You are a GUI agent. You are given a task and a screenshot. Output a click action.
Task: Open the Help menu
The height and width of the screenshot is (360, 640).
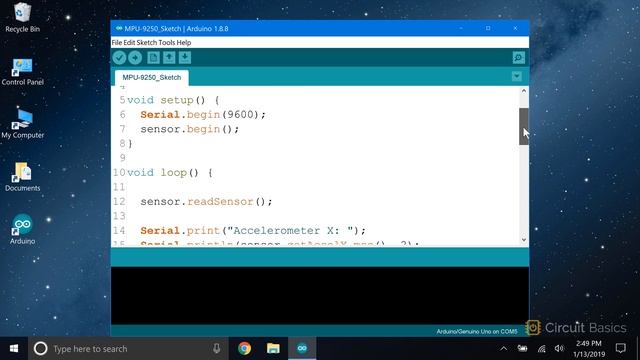click(184, 42)
